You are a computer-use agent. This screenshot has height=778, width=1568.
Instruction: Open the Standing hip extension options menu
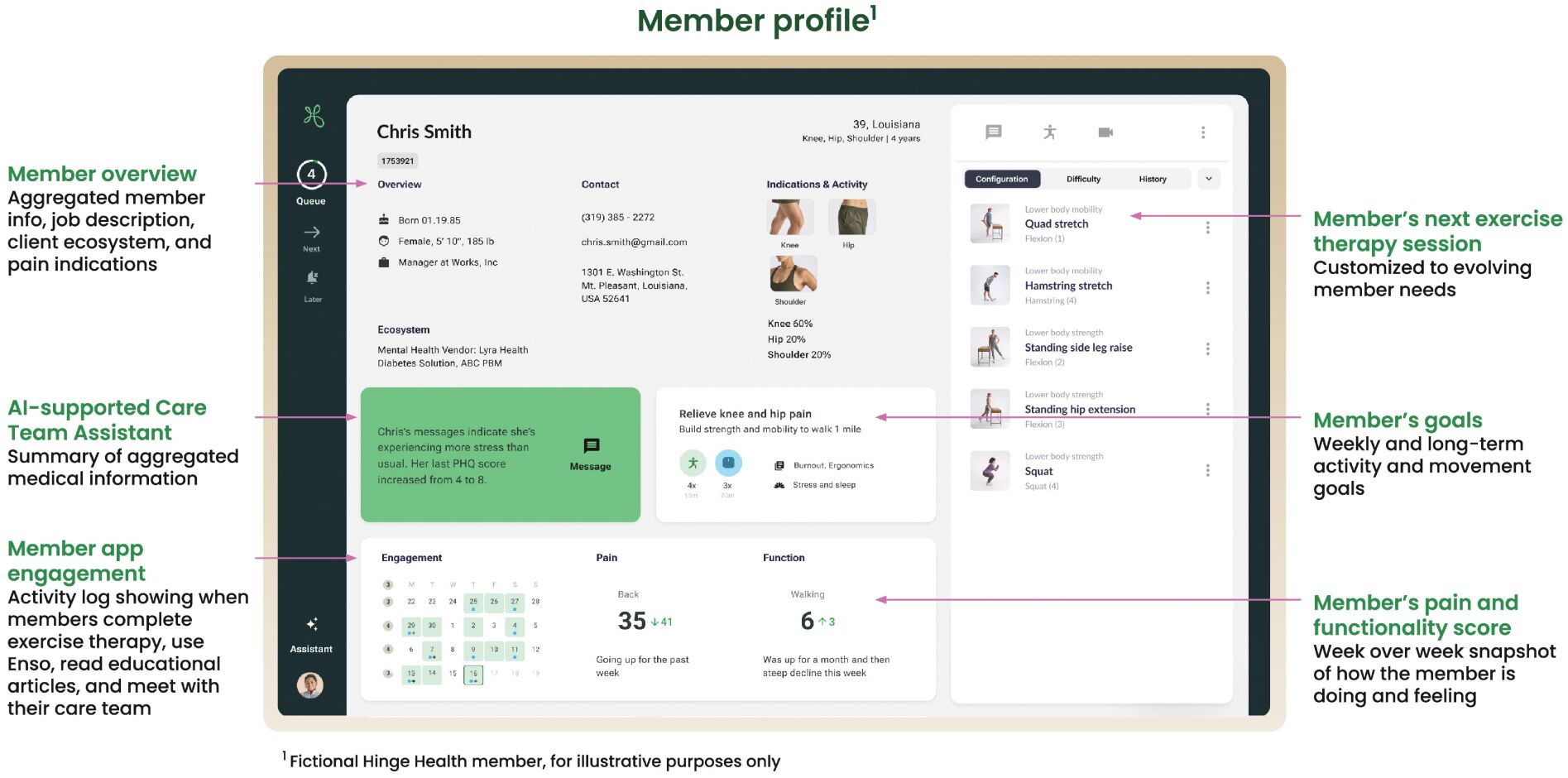[x=1208, y=410]
